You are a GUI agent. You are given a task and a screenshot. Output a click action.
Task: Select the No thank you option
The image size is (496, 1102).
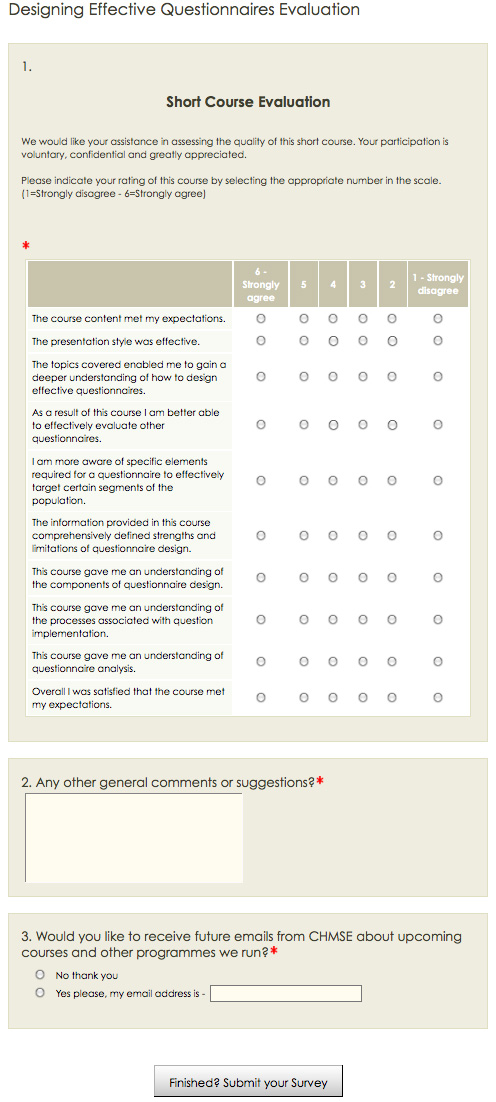pos(40,975)
